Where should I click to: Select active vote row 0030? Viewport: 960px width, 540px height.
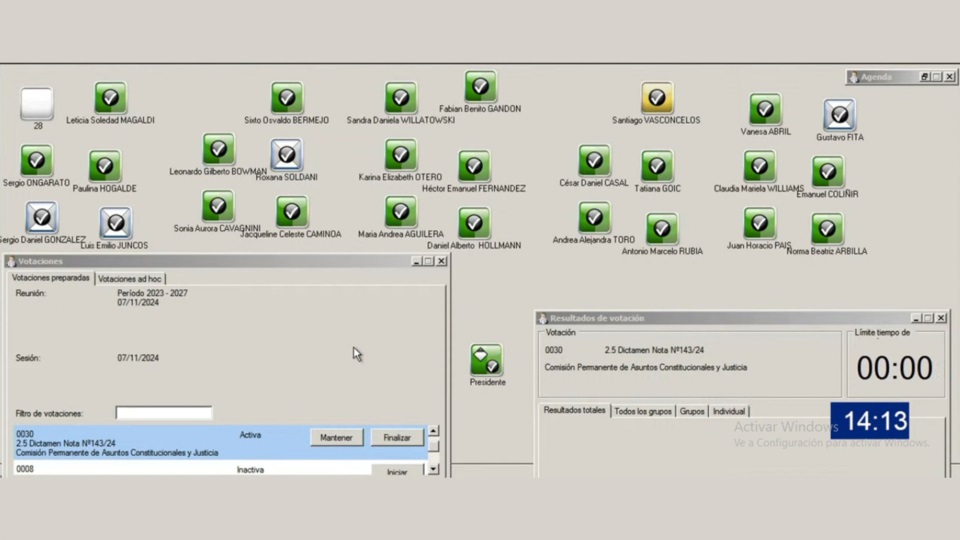click(220, 443)
